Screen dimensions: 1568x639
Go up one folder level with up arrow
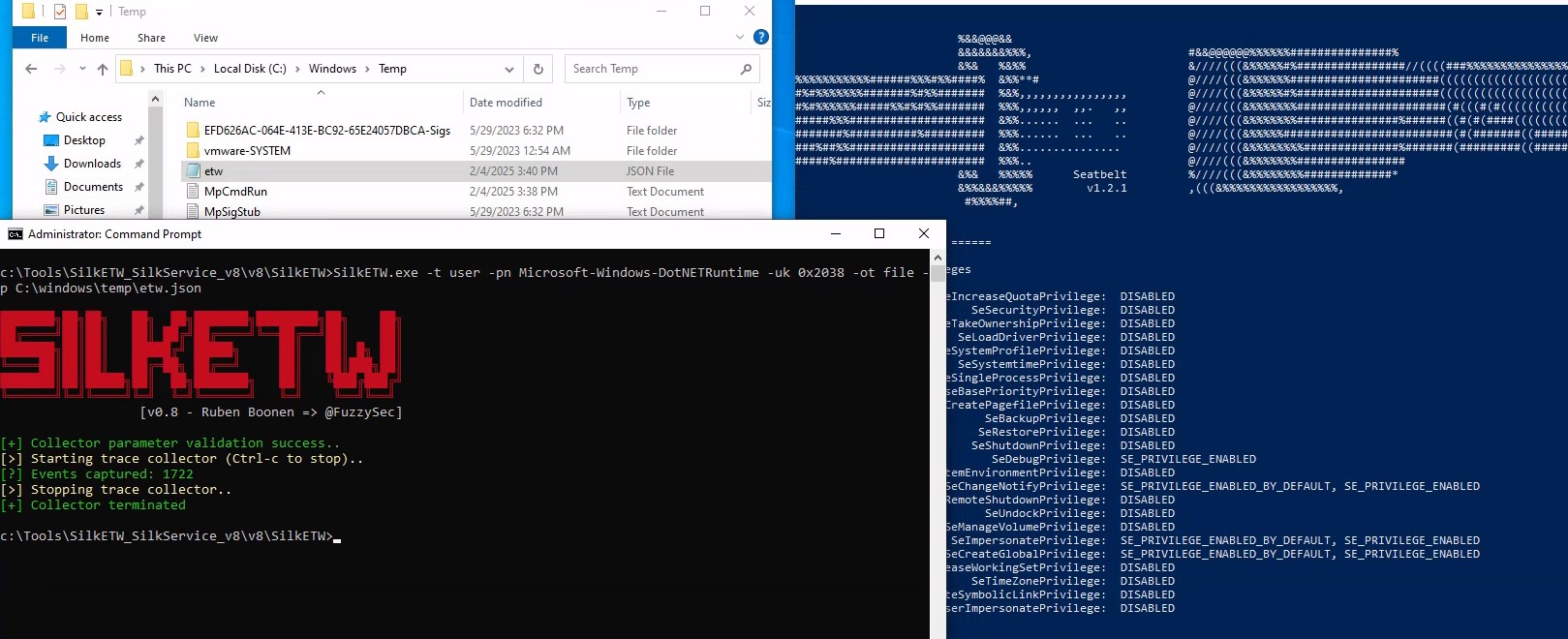point(103,69)
